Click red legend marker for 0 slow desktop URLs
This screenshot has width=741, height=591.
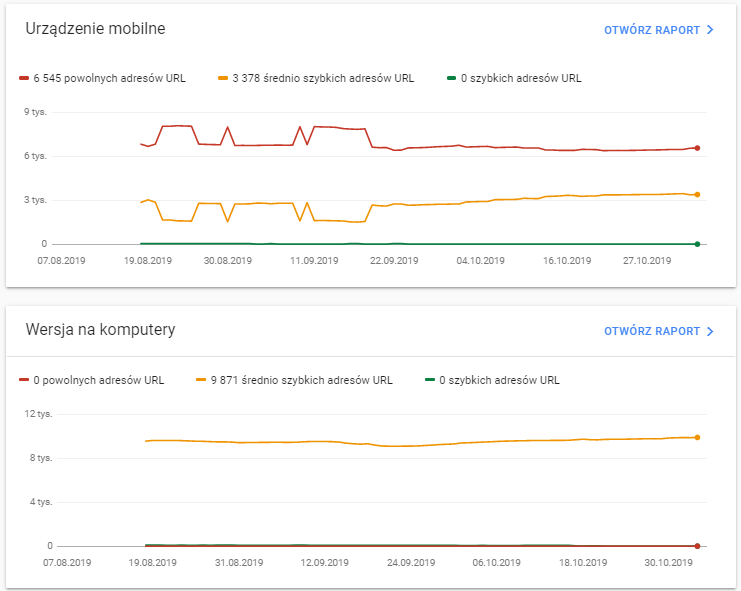[24, 380]
